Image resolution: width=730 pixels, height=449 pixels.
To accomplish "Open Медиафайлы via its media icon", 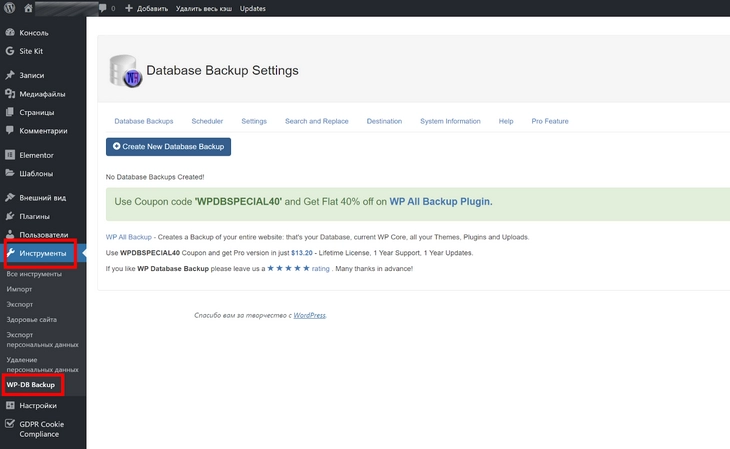I will pos(10,94).
